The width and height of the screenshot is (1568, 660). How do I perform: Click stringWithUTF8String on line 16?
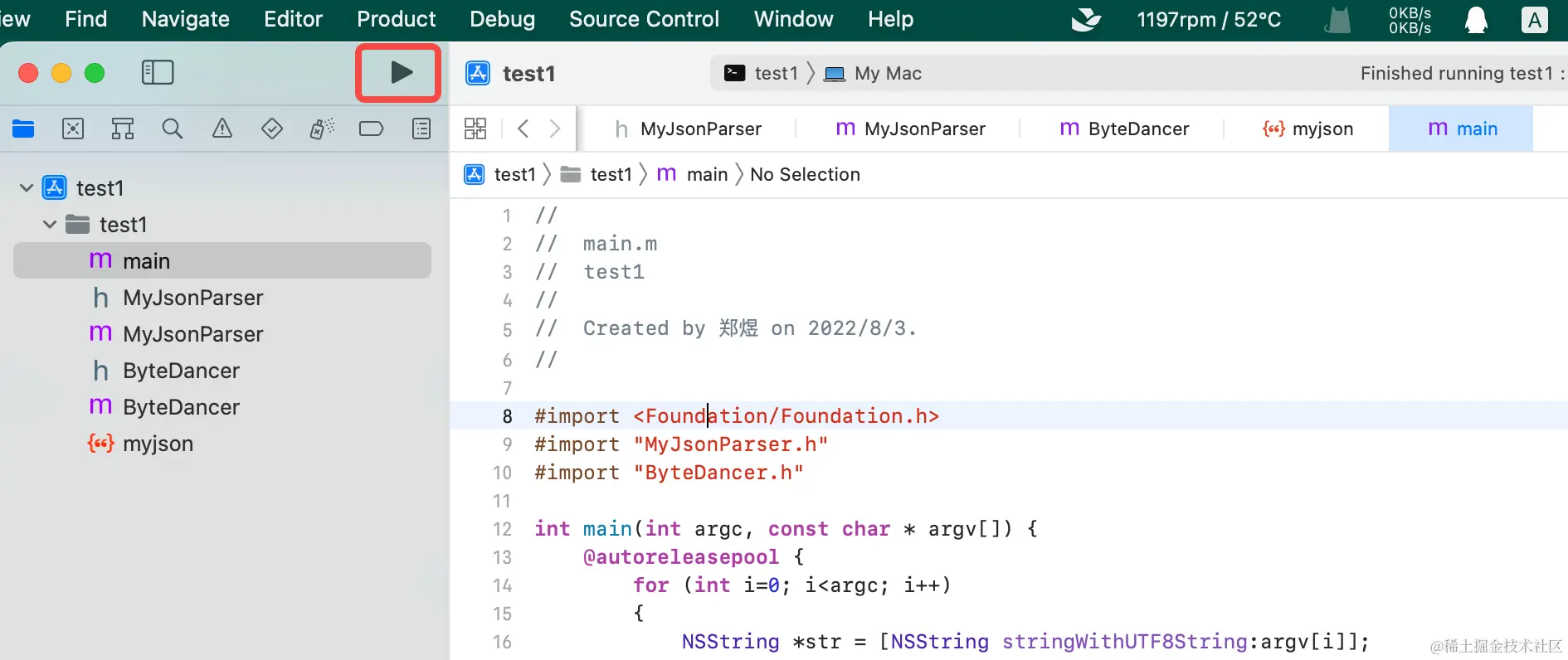tap(1125, 642)
